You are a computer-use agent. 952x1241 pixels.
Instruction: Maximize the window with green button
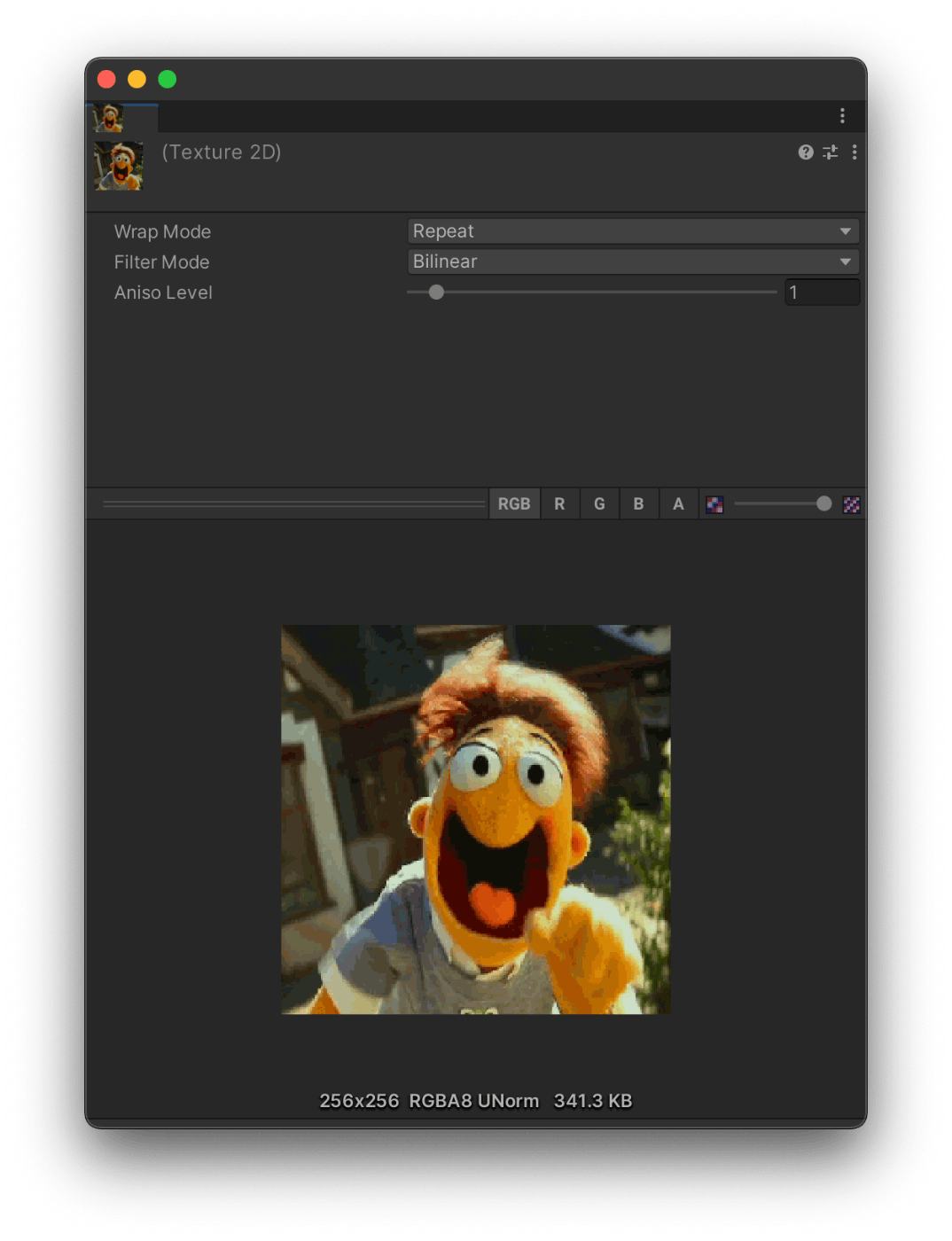click(167, 80)
